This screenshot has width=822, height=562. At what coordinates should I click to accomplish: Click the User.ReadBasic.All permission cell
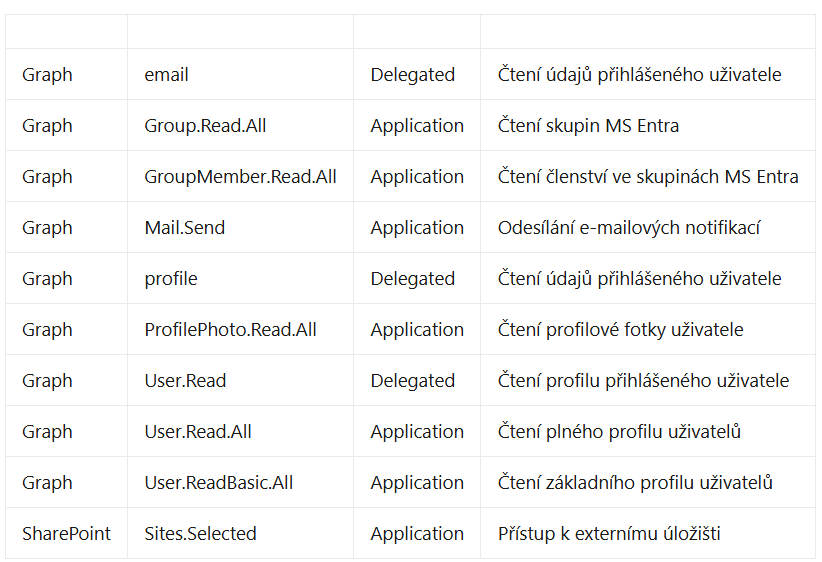tap(219, 483)
